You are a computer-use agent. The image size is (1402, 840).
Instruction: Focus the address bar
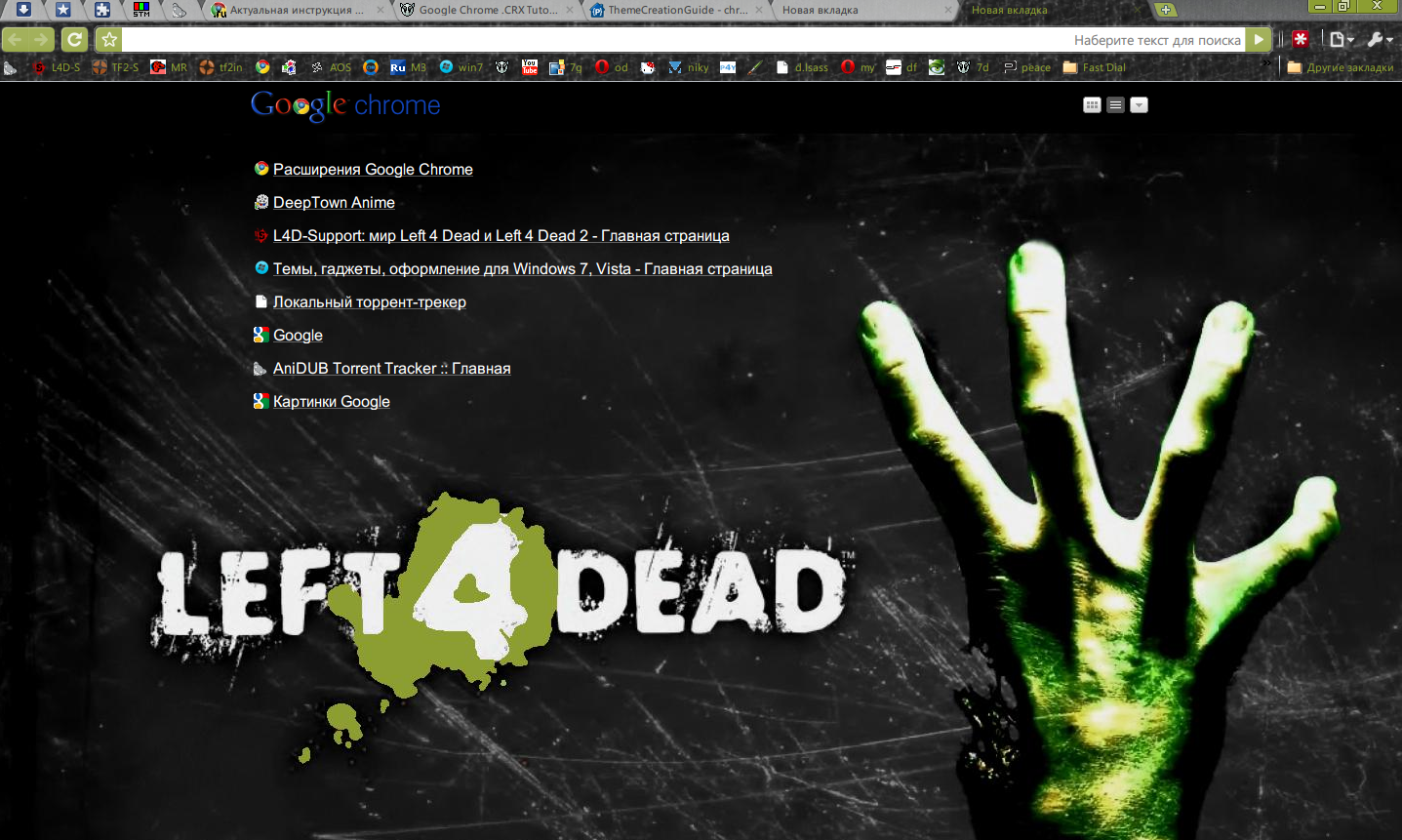pyautogui.click(x=683, y=39)
